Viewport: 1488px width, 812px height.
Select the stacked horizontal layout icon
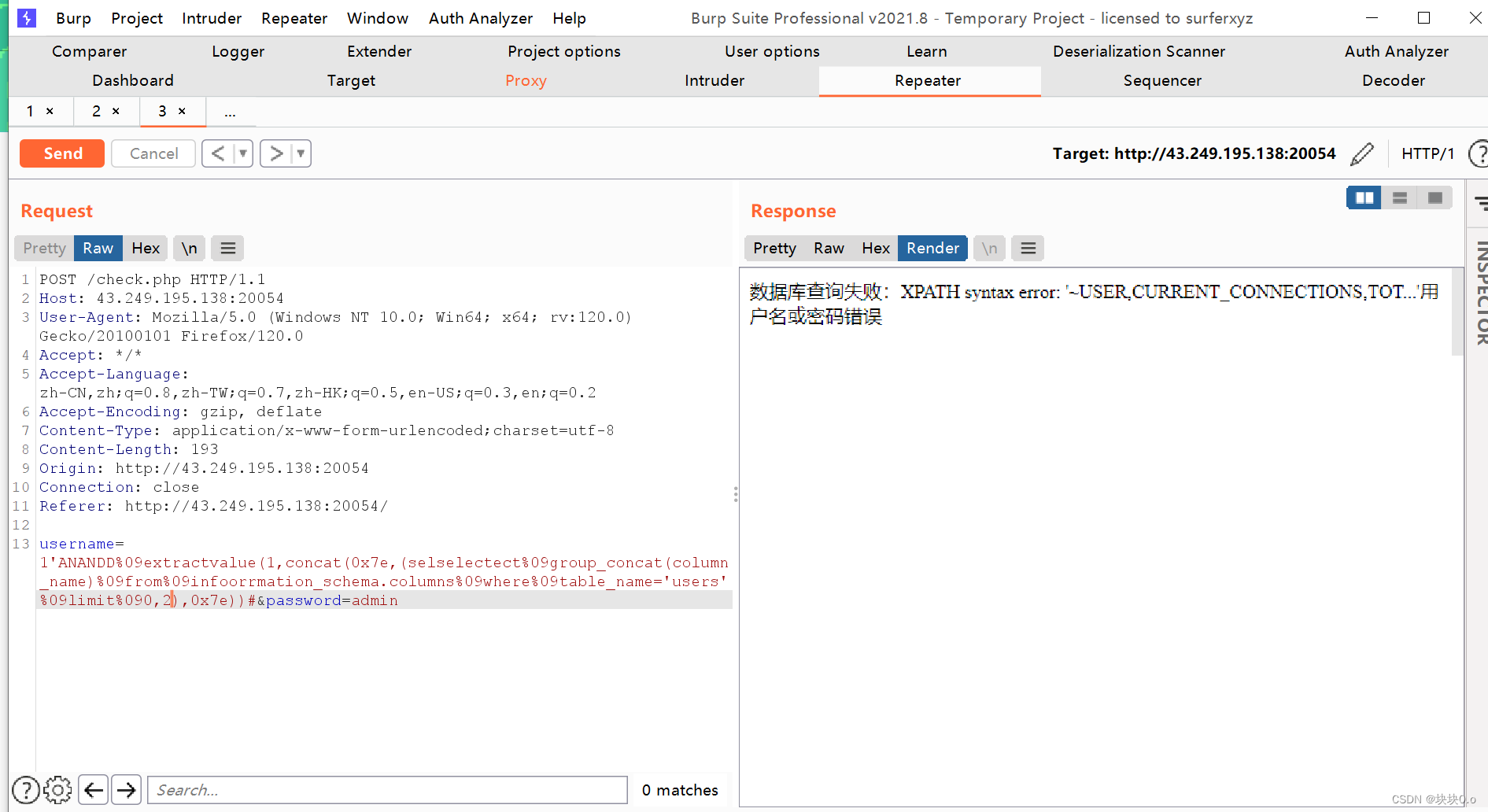[1399, 197]
